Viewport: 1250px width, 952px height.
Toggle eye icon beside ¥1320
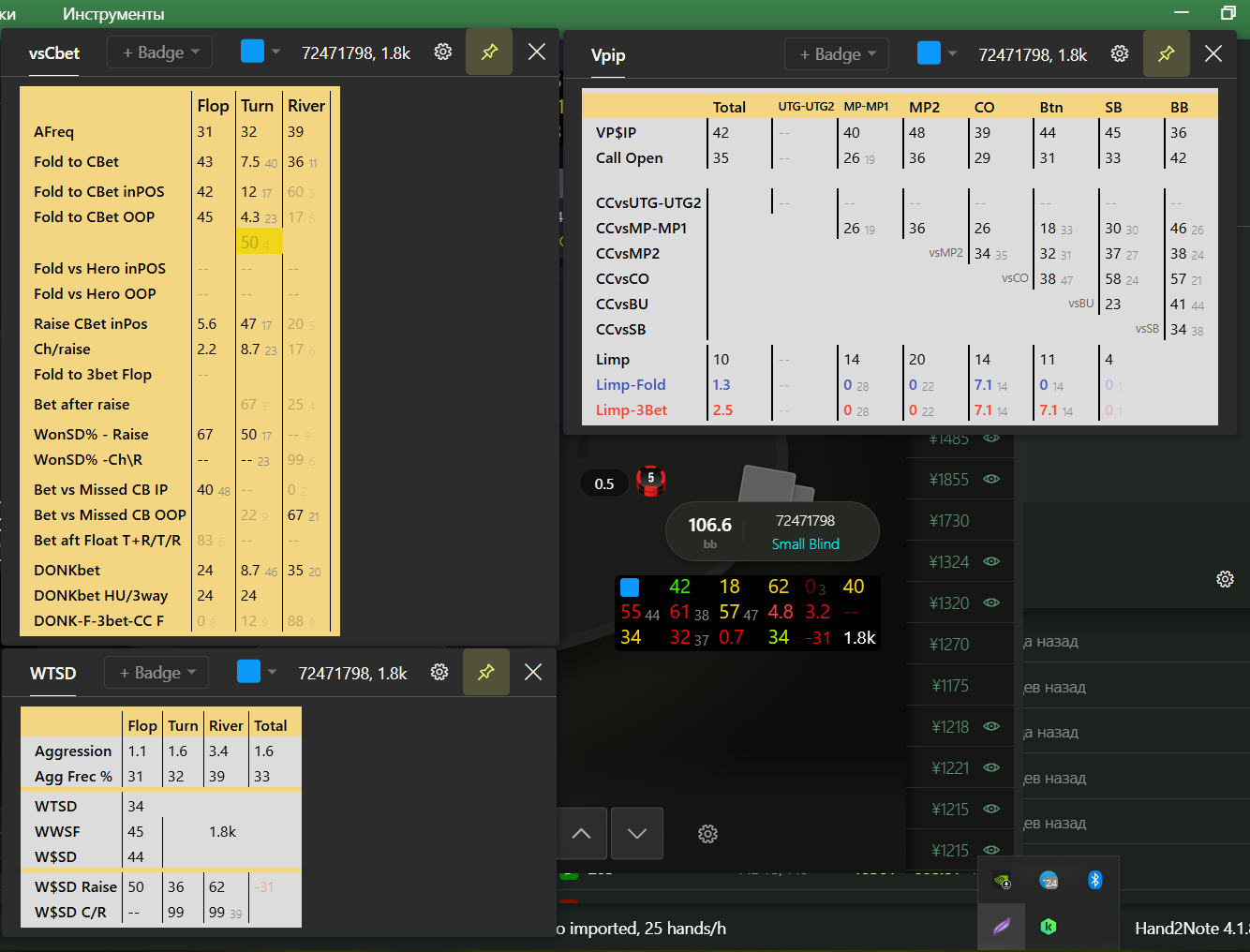coord(991,602)
